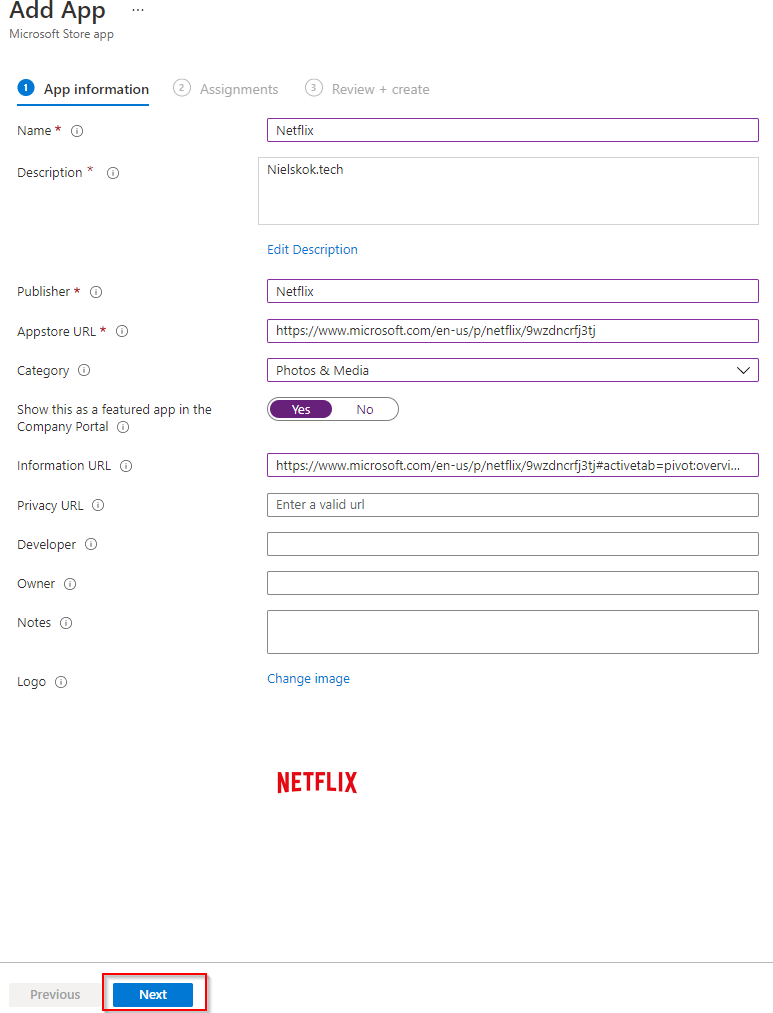Click the Previous button
This screenshot has width=773, height=1013.
[x=55, y=994]
